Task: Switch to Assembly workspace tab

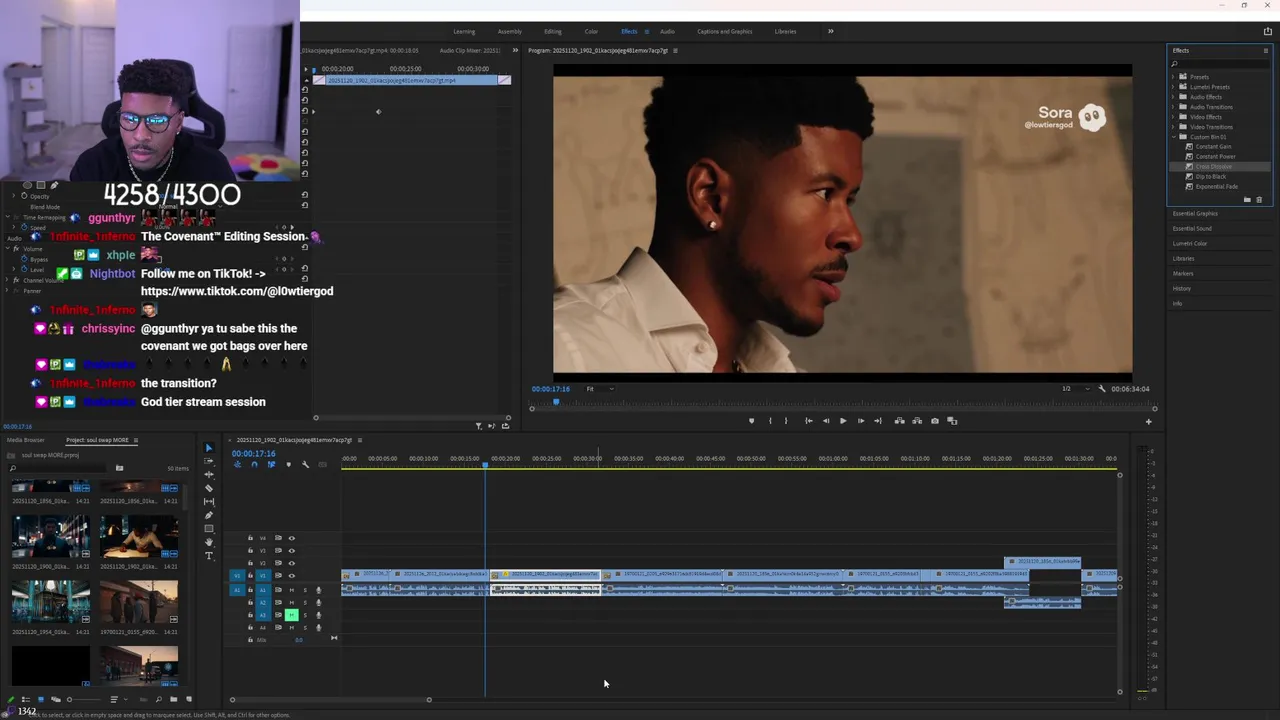Action: point(509,31)
